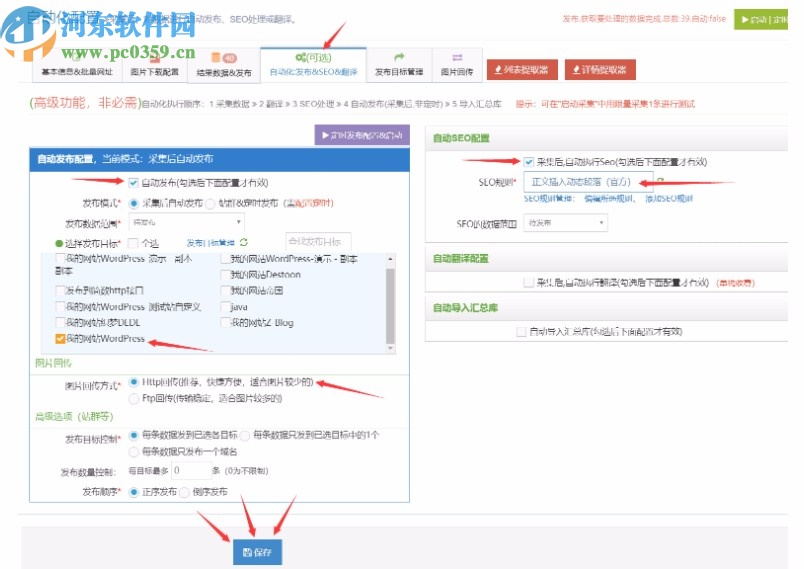Open the 发布数据范围 dropdown

click(x=187, y=222)
